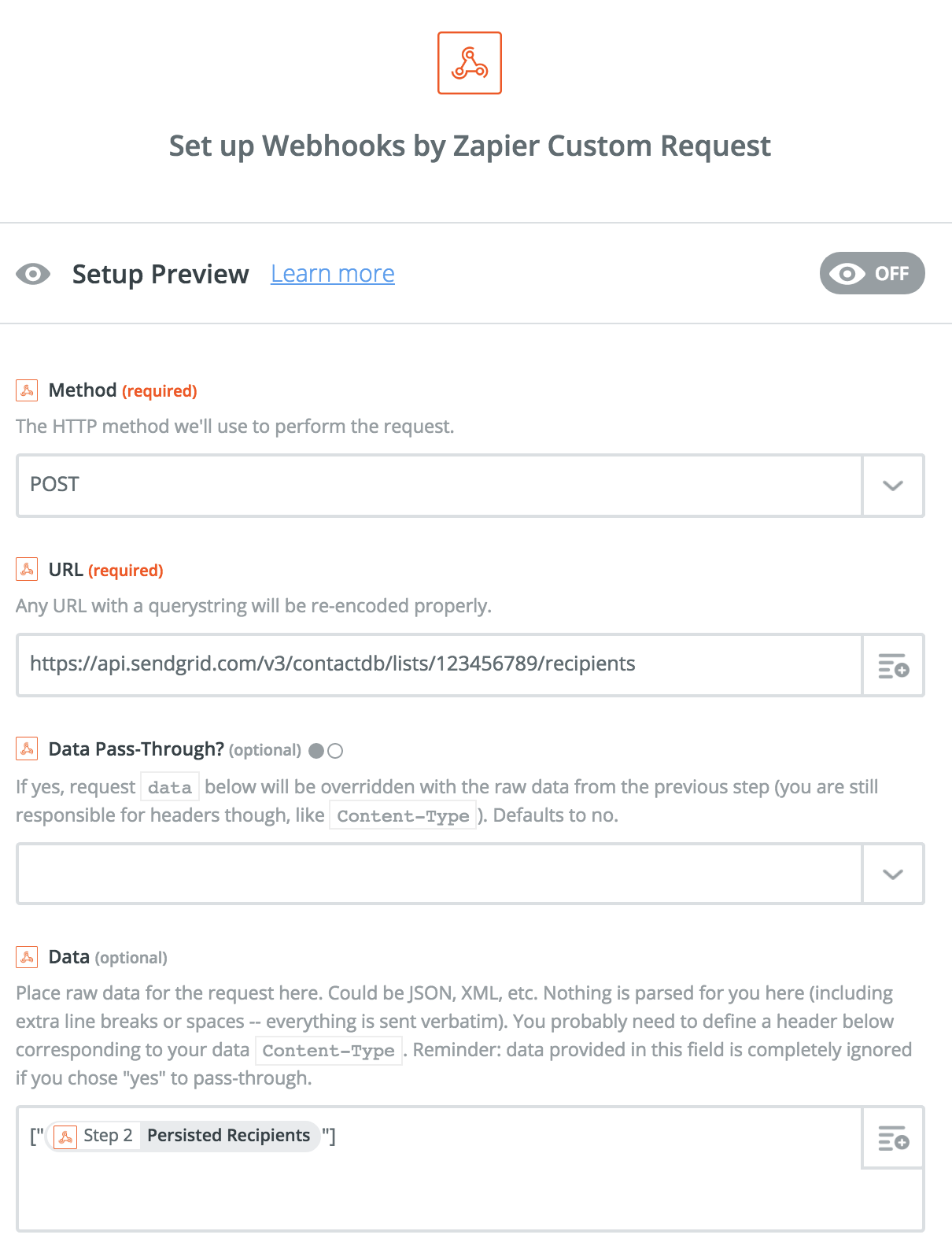Open insert-field menu for the Data field
This screenshot has height=1242, width=952.
click(893, 1137)
